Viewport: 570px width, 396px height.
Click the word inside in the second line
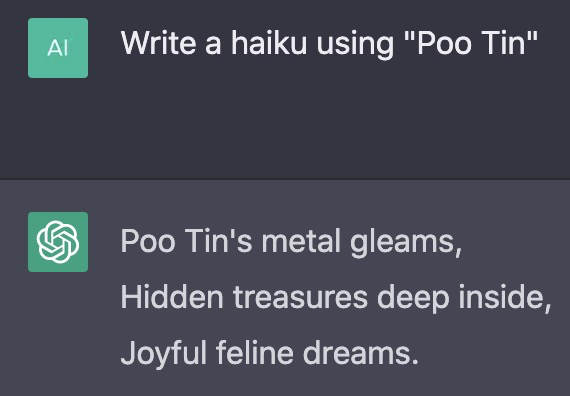click(505, 297)
